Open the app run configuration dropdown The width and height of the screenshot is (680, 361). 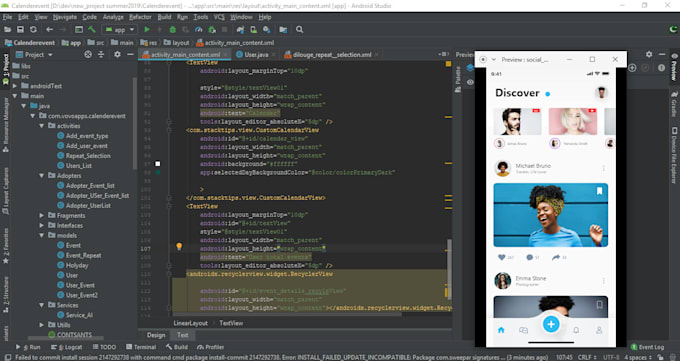[x=119, y=30]
